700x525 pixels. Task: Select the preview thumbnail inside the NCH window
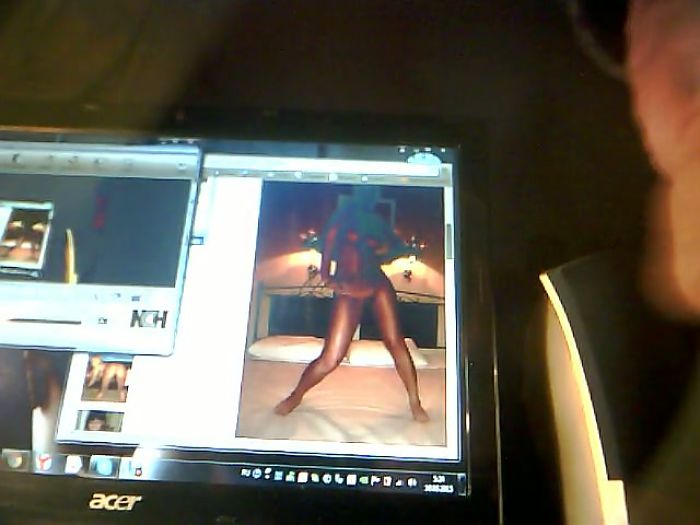pyautogui.click(x=25, y=234)
